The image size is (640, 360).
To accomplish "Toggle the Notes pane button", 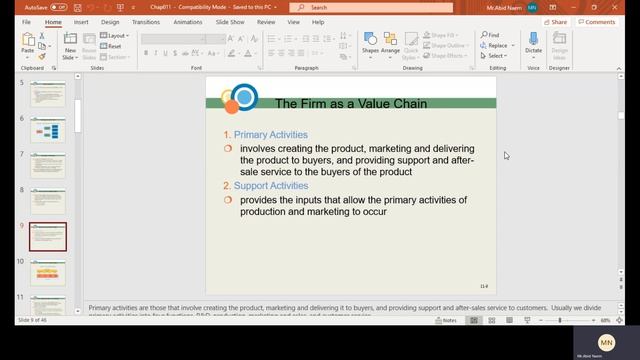I will click(x=446, y=320).
